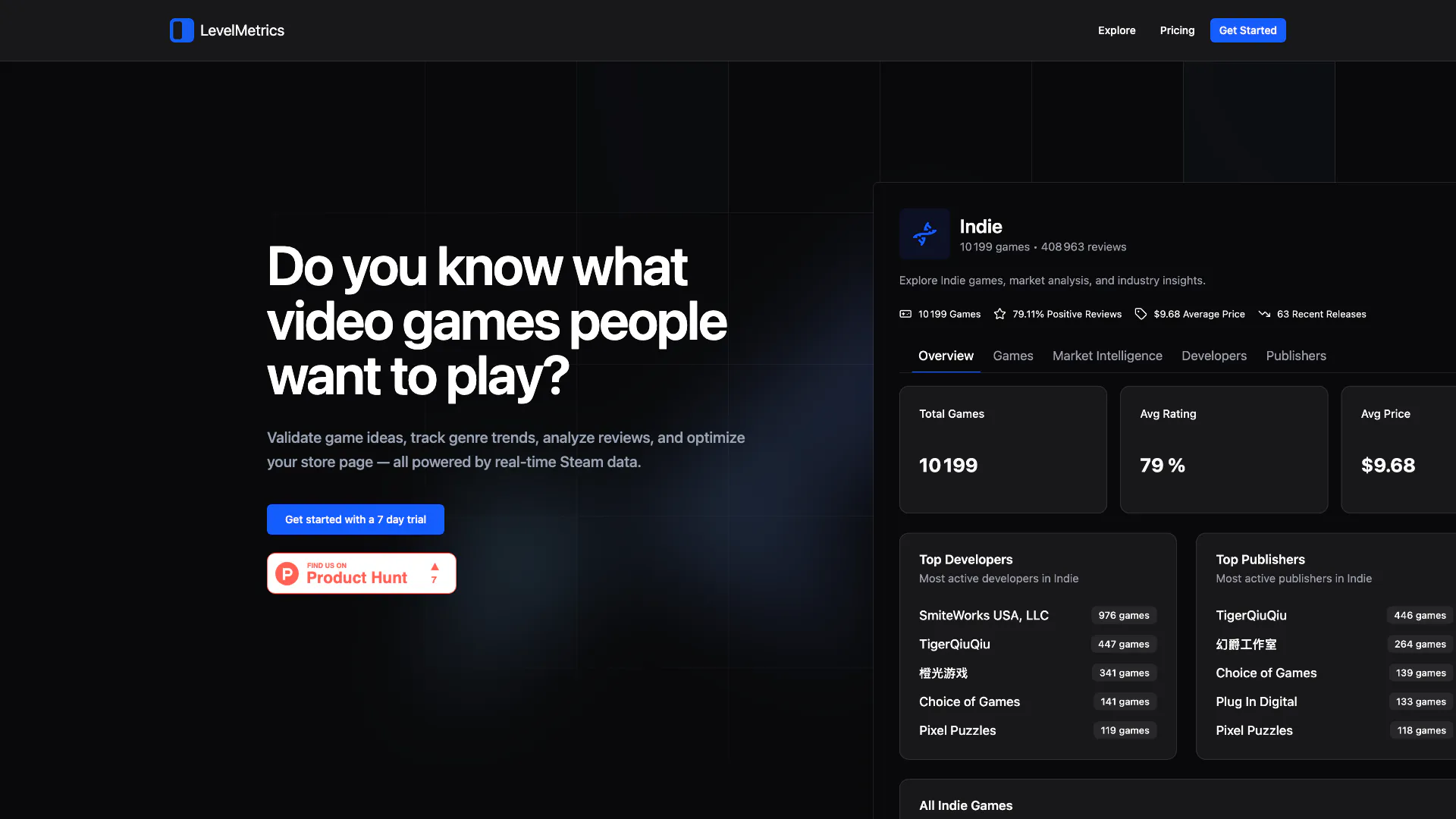
Task: Switch to the Market Intelligence tab
Action: point(1106,356)
